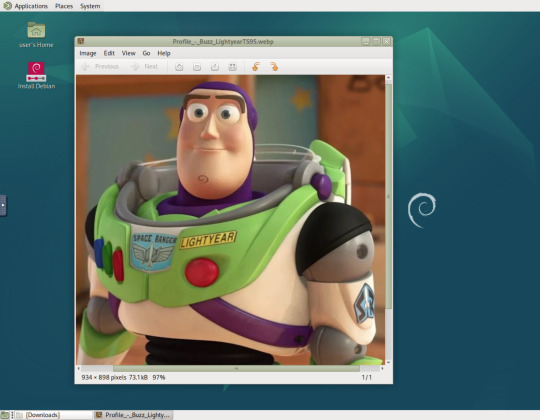Click the Normal Size zoom icon
Image resolution: width=540 pixels, height=420 pixels.
click(215, 66)
